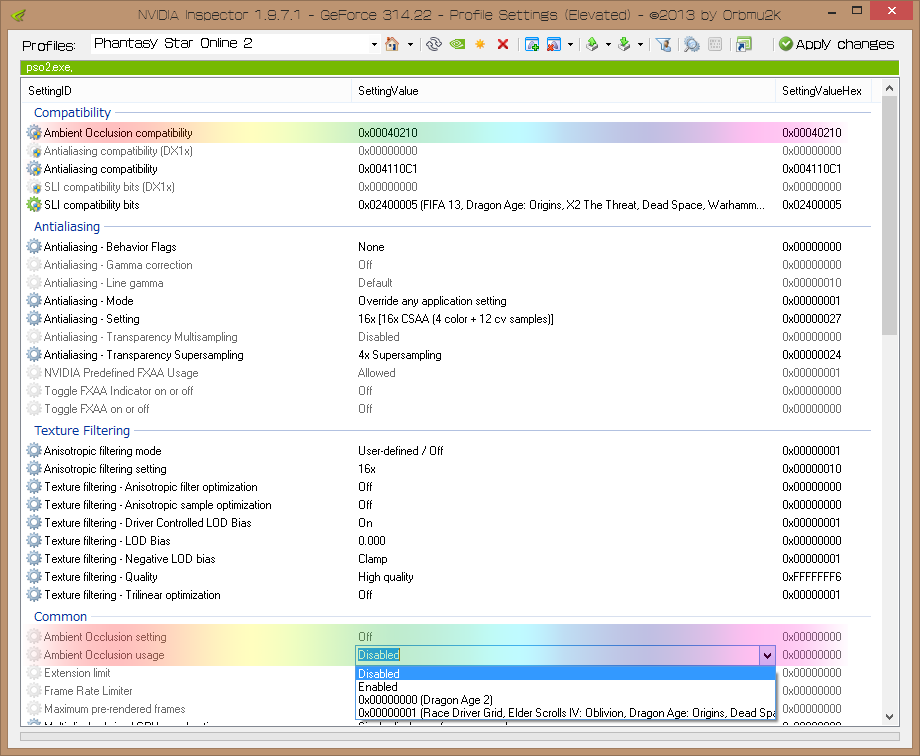Select Enabled in the open dropdown list
This screenshot has height=756, width=920.
(x=566, y=687)
